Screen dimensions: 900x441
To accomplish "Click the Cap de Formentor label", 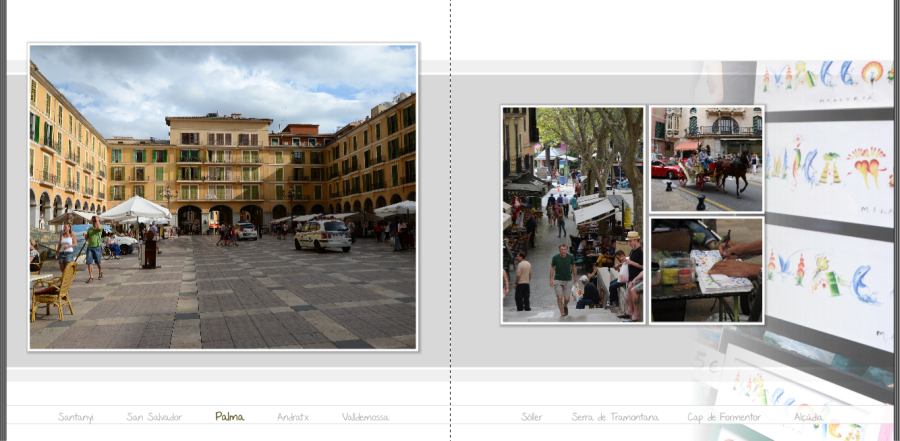I will pyautogui.click(x=724, y=417).
